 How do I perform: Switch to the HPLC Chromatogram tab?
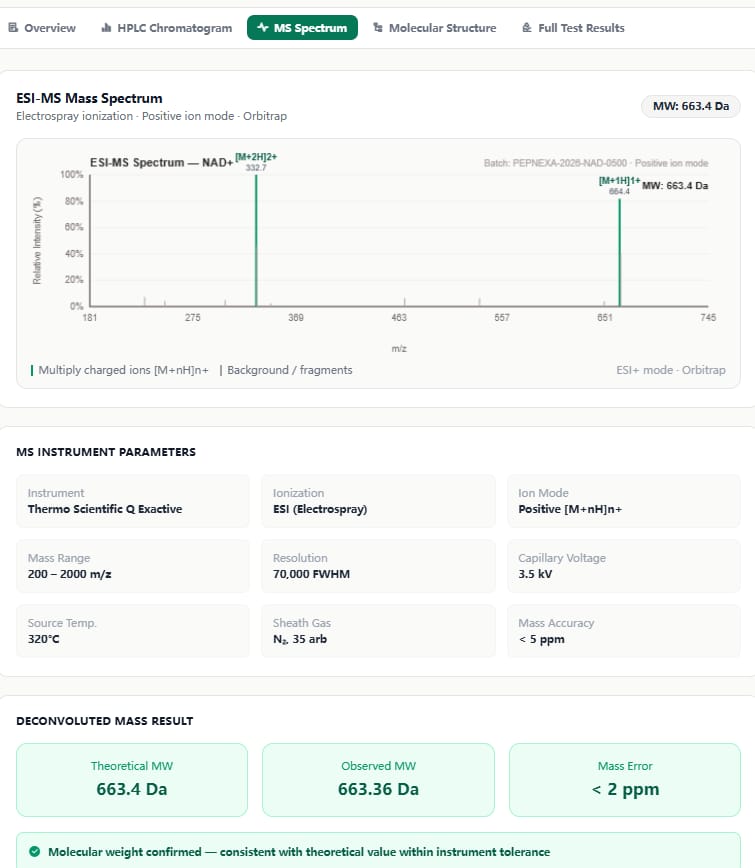[x=167, y=28]
